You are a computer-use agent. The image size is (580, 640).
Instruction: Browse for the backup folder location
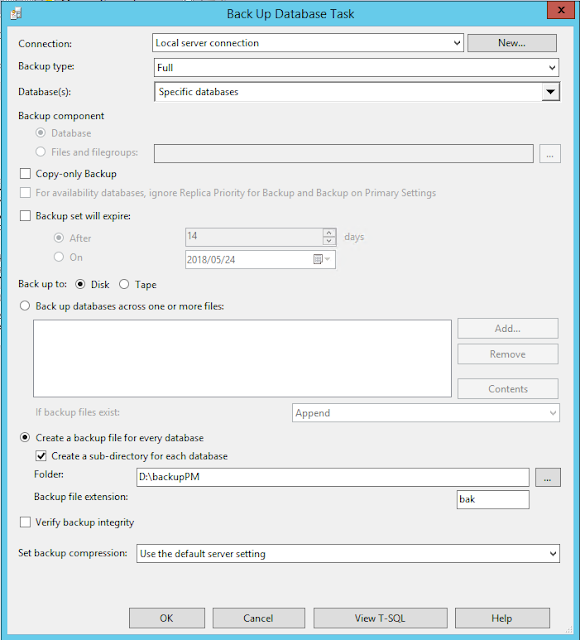tap(548, 477)
